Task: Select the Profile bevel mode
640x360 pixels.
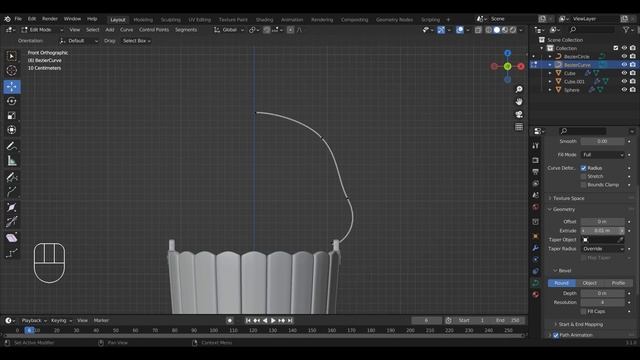Action: pyautogui.click(x=618, y=283)
